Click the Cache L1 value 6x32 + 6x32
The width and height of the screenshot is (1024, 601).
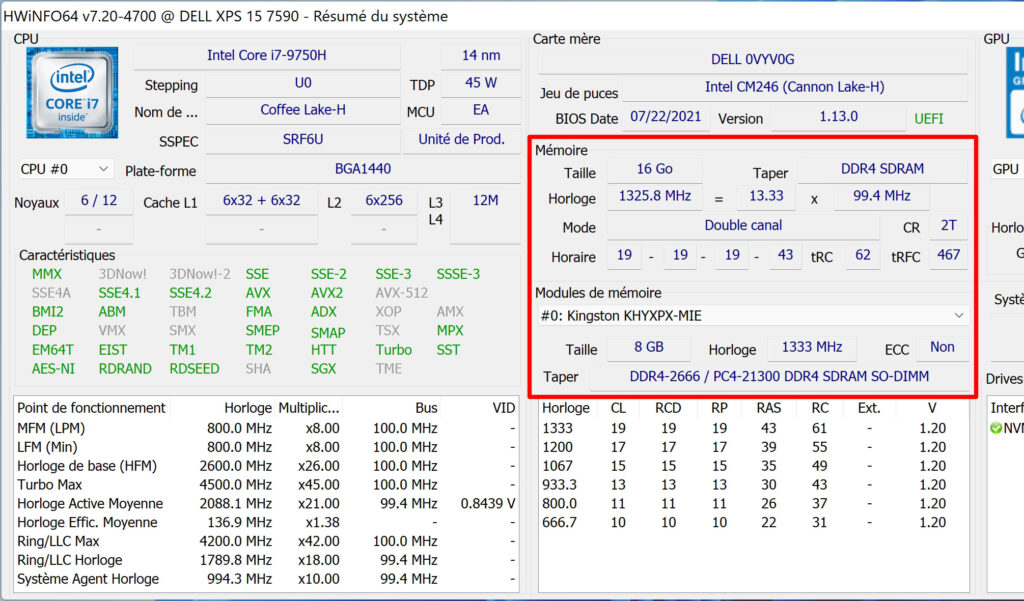(x=261, y=201)
